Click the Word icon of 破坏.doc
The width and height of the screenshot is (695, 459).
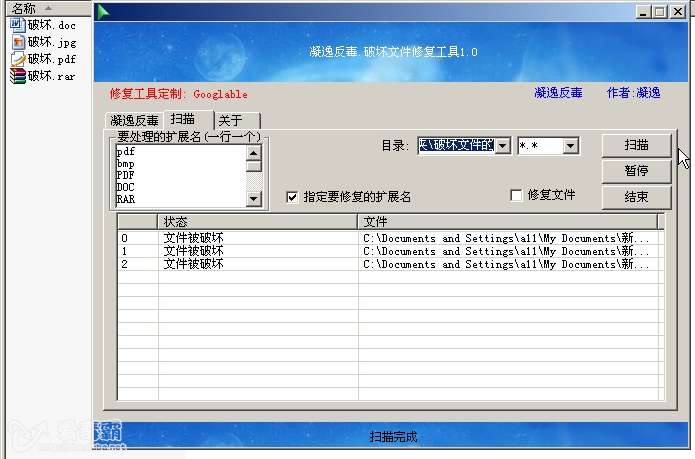17,24
